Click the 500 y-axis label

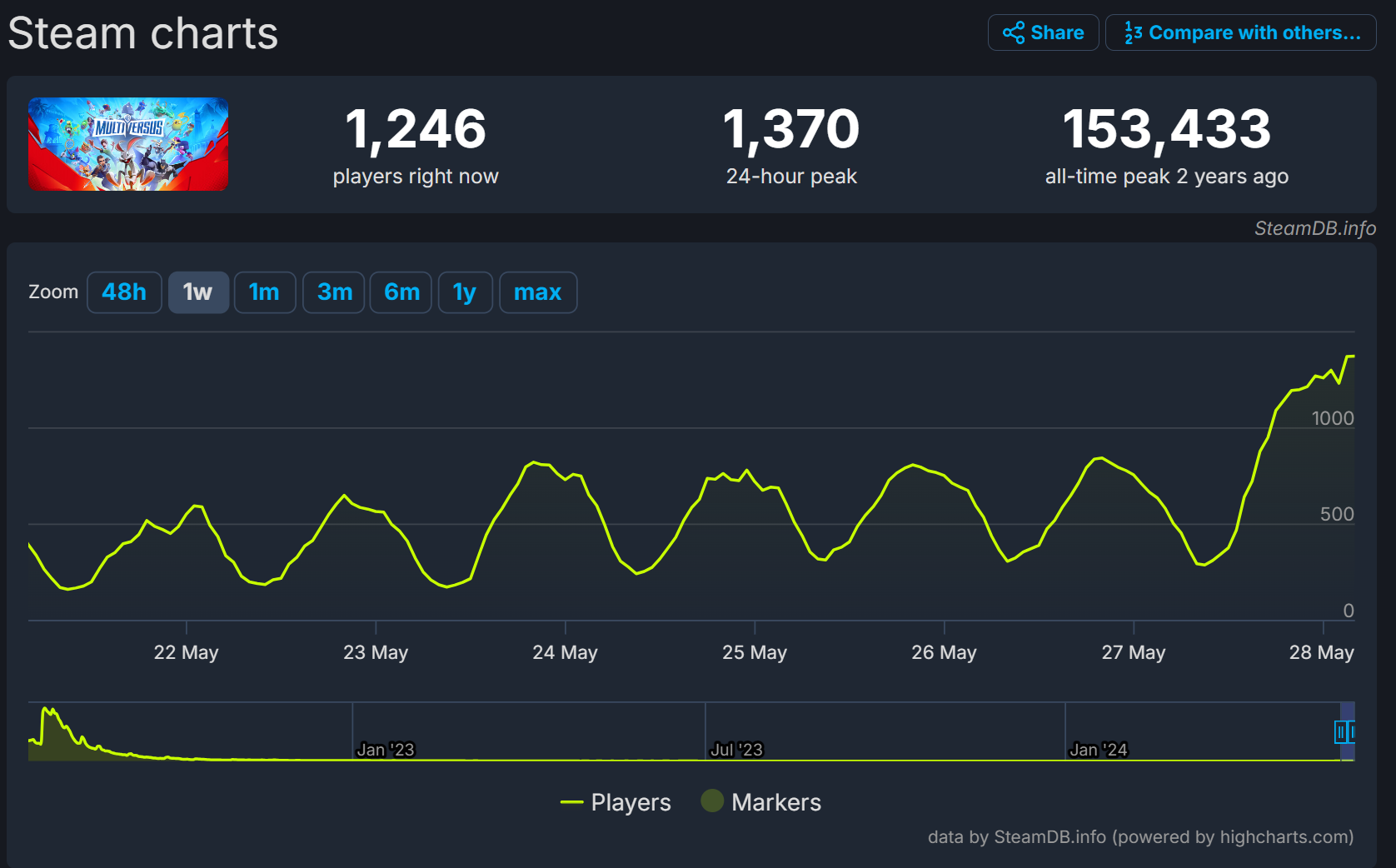pos(1337,514)
